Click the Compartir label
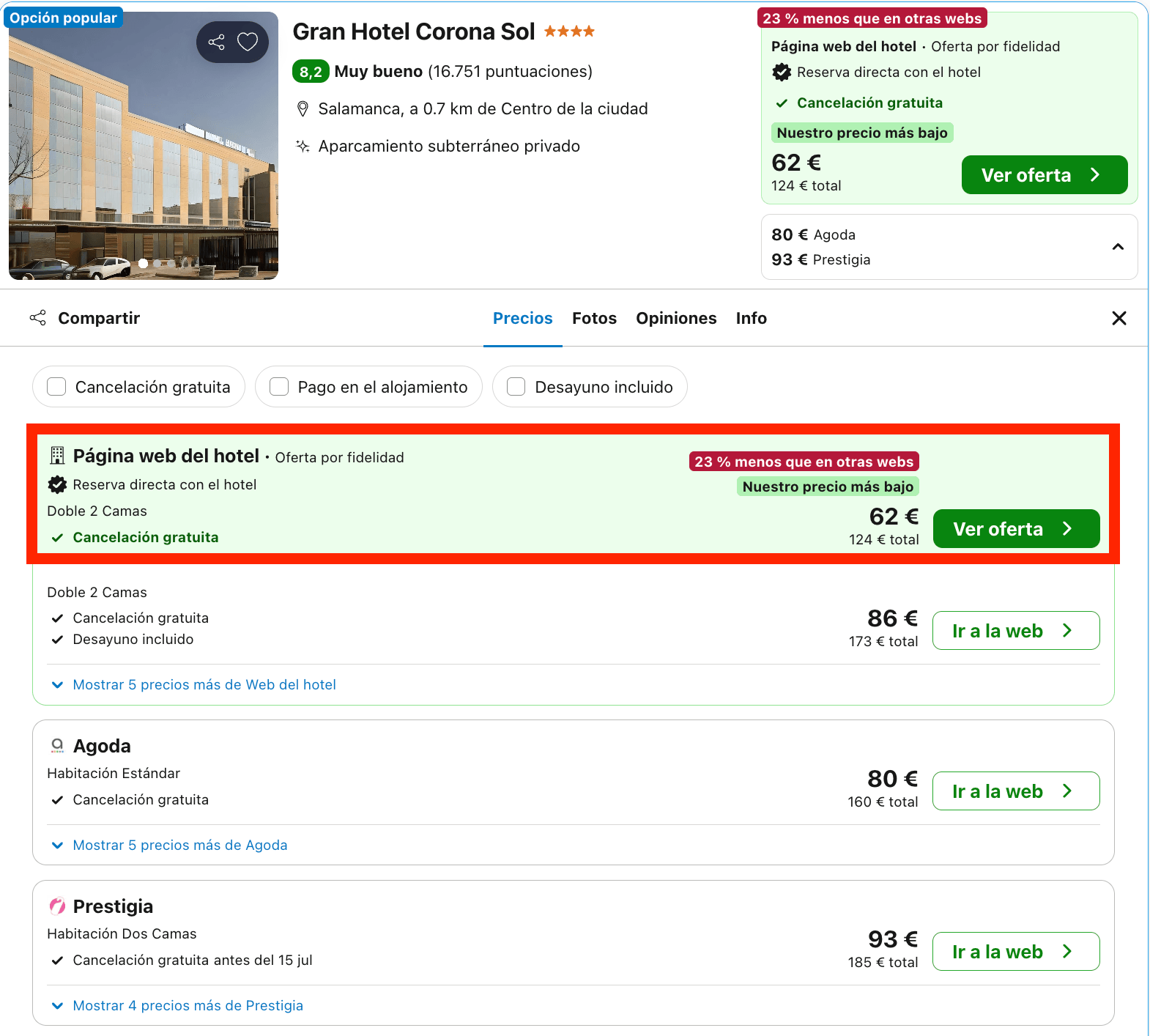1150x1036 pixels. click(99, 318)
